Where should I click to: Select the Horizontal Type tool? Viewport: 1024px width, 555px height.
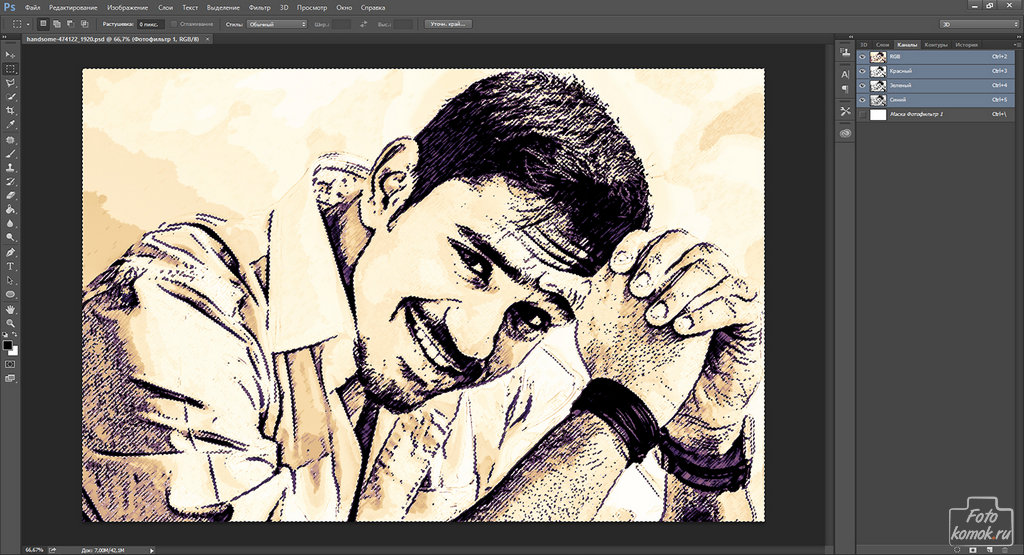(10, 266)
